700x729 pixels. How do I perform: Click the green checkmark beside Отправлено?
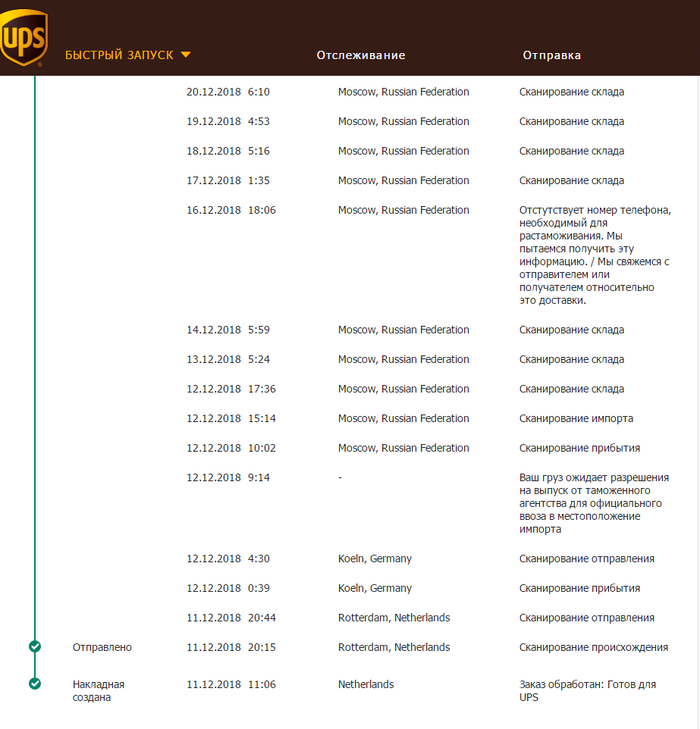[x=35, y=647]
